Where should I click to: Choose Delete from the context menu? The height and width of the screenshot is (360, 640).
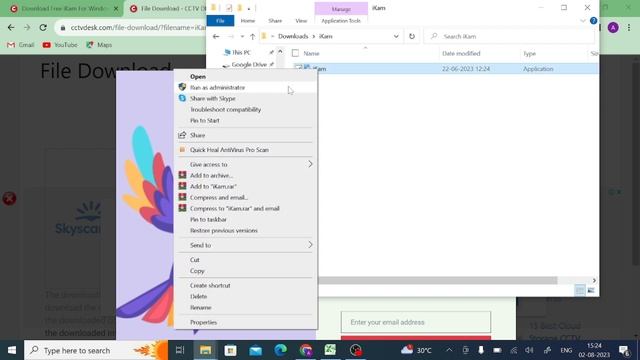[x=246, y=297]
